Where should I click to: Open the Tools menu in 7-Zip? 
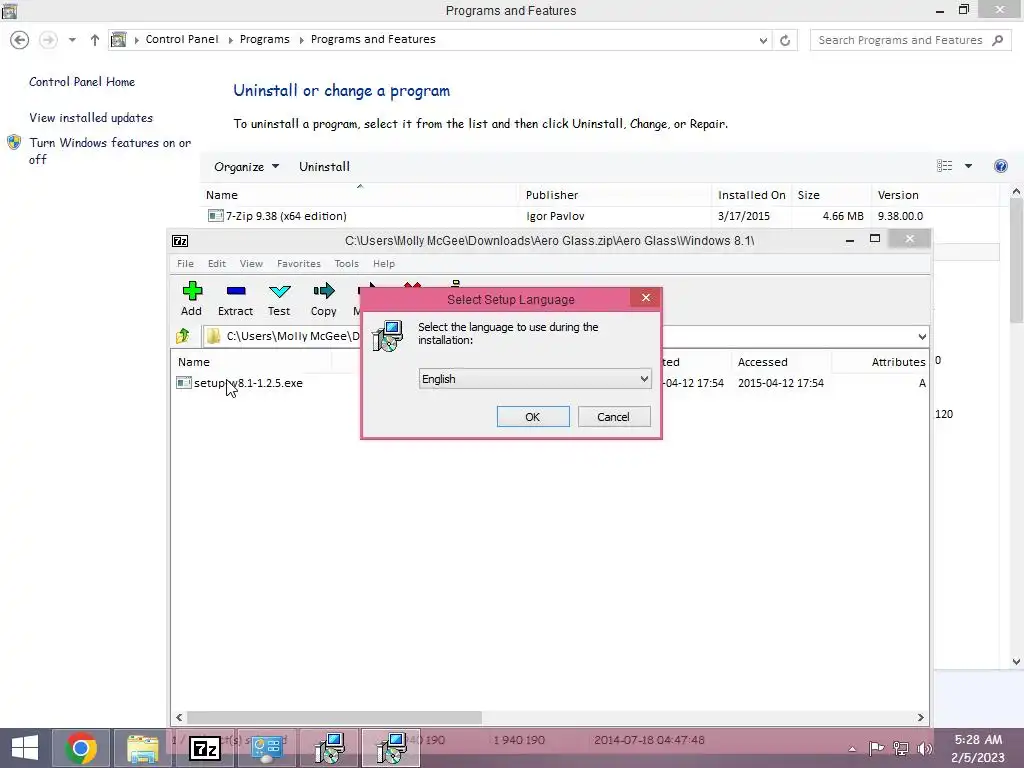pyautogui.click(x=346, y=263)
